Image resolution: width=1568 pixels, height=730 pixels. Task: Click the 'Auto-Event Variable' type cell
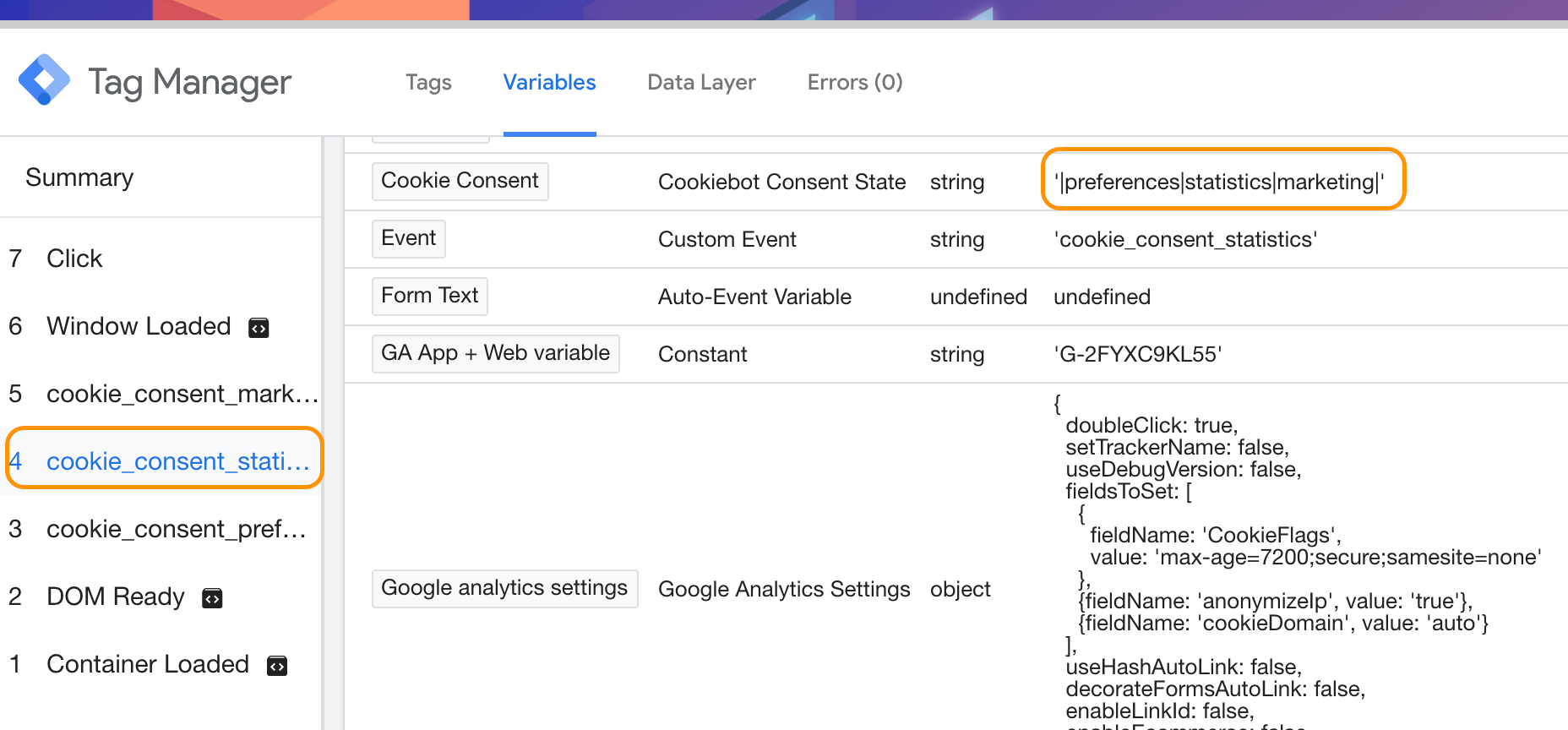coord(754,297)
